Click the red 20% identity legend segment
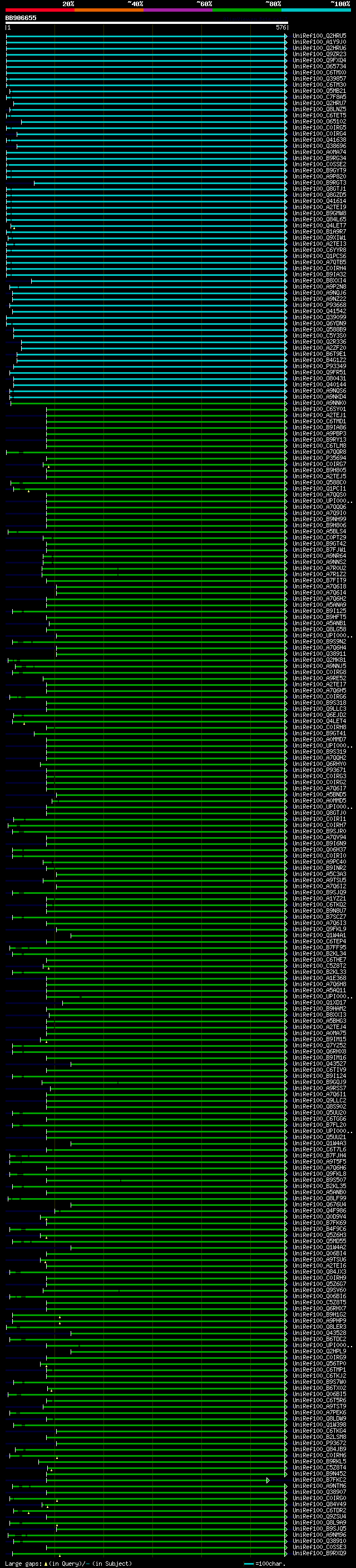 (40, 10)
